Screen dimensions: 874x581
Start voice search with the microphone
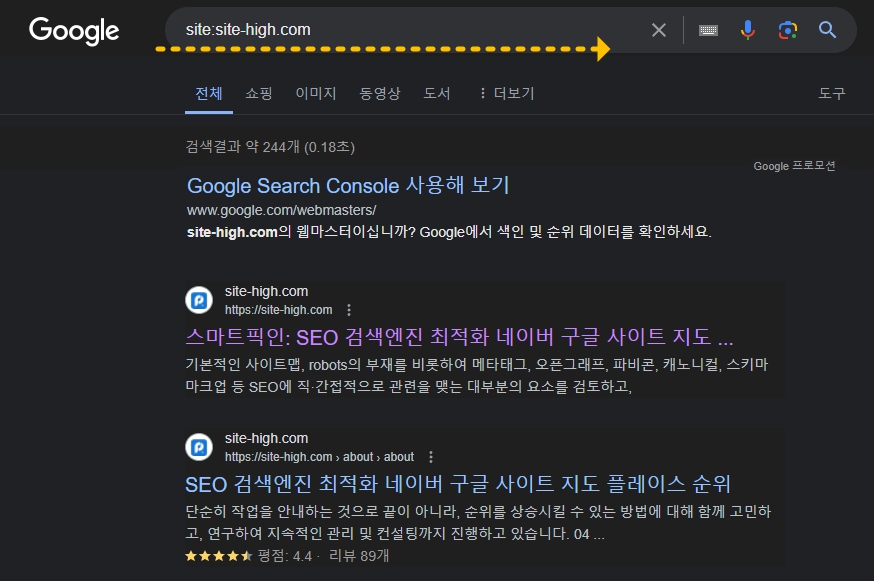[x=747, y=30]
